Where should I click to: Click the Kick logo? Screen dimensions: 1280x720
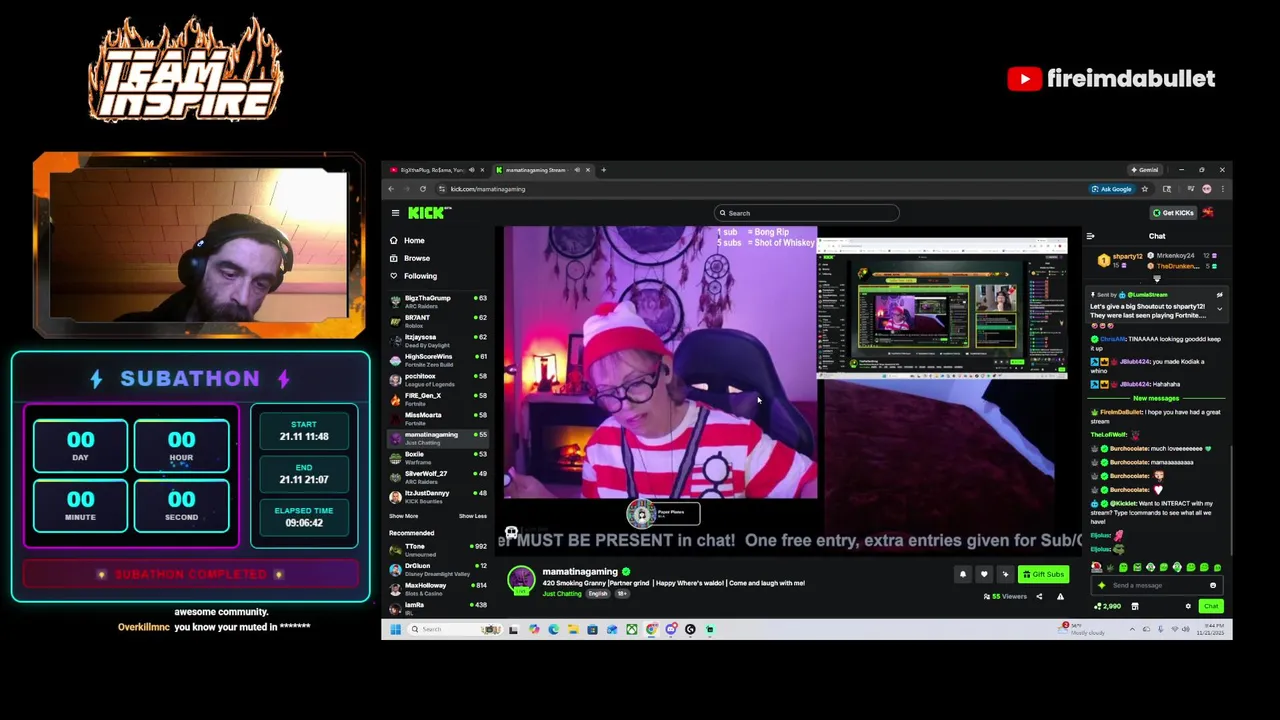[x=429, y=213]
